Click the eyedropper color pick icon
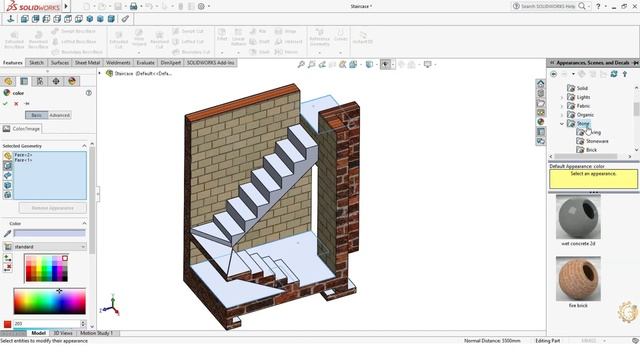The image size is (640, 360). (x=7, y=233)
